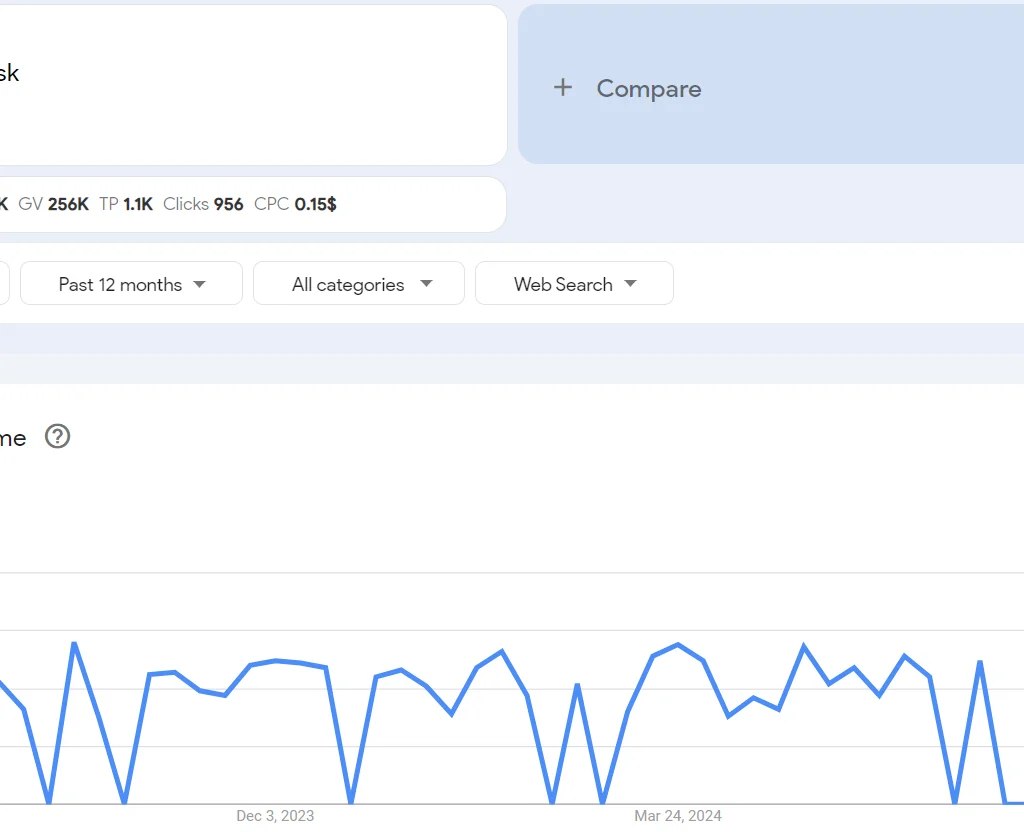Click the Keywords Everywhere stats bar

coord(250,204)
